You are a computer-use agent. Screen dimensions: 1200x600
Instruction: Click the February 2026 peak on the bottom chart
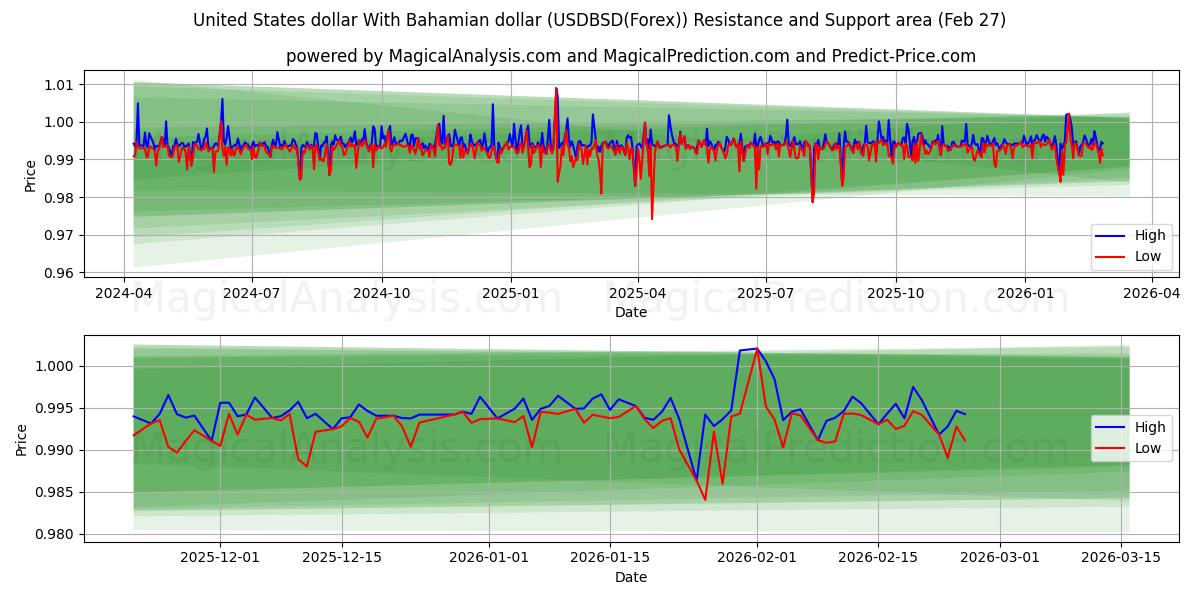pyautogui.click(x=756, y=349)
